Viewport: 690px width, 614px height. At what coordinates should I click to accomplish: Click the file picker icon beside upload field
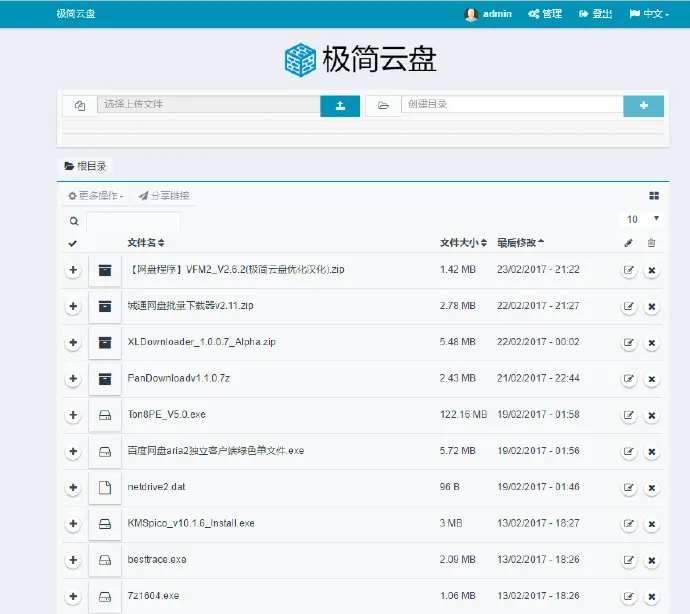[80, 106]
